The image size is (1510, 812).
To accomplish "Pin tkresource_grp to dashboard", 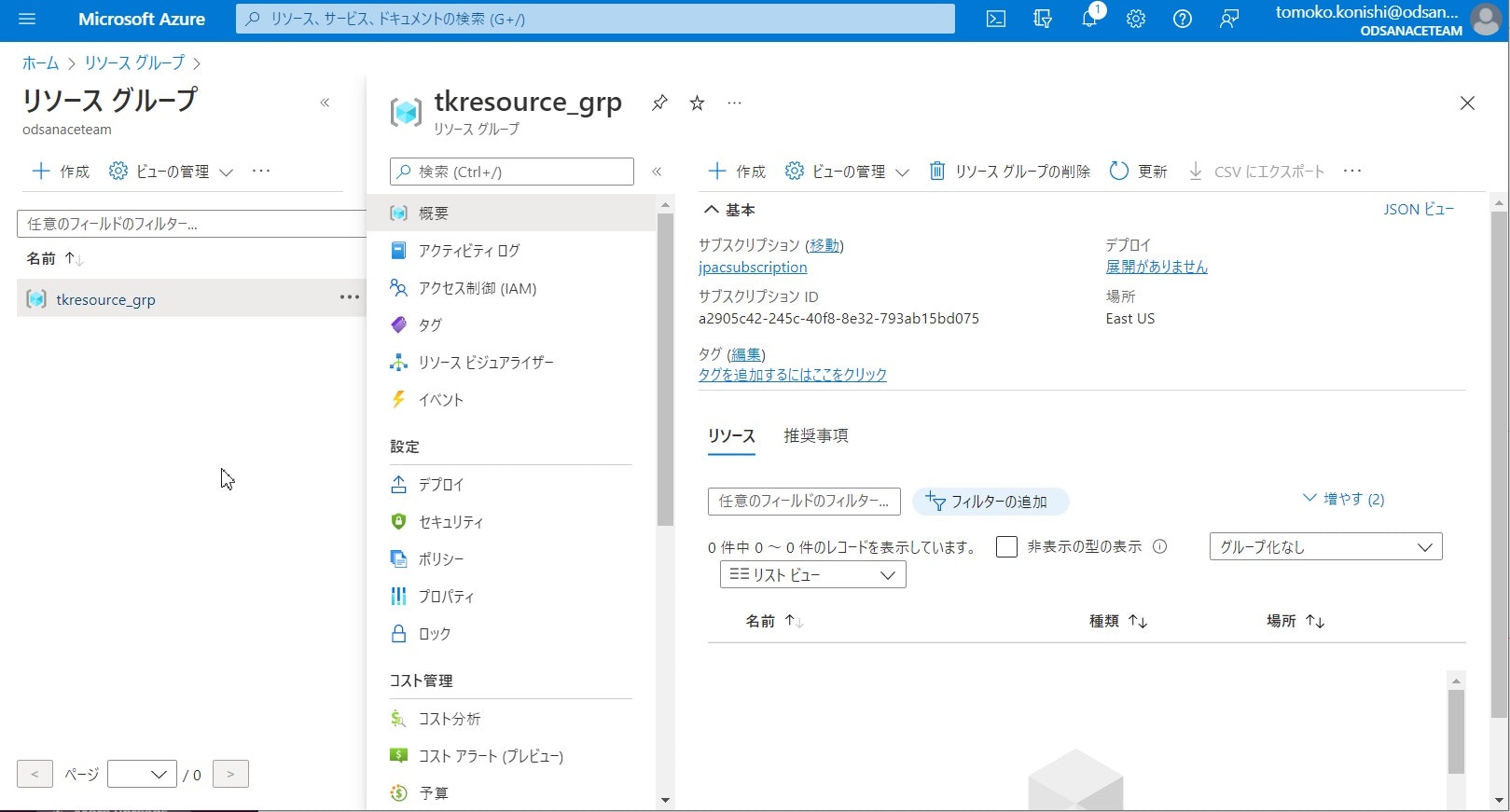I will click(659, 103).
